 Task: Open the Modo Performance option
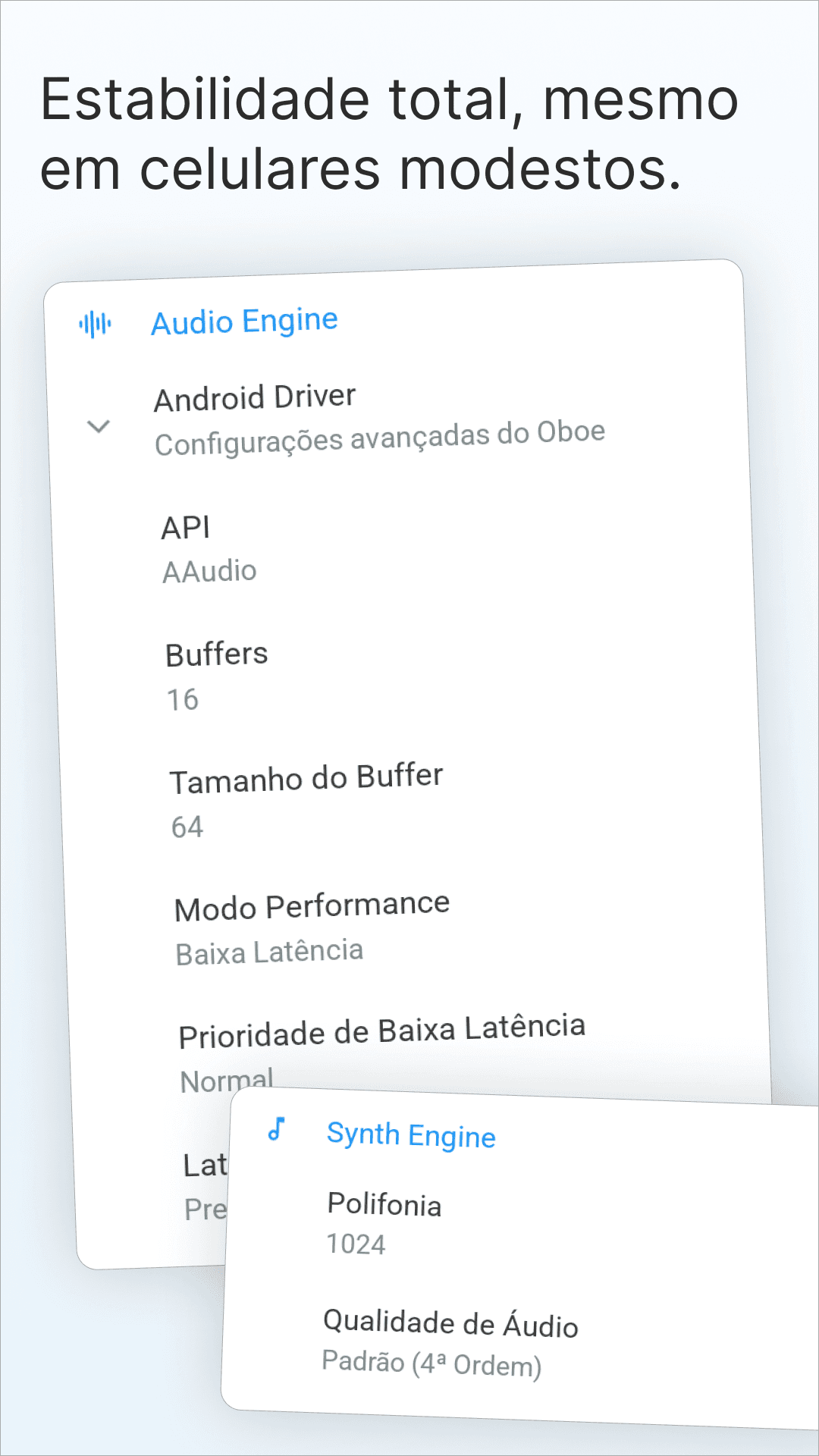pos(312,906)
